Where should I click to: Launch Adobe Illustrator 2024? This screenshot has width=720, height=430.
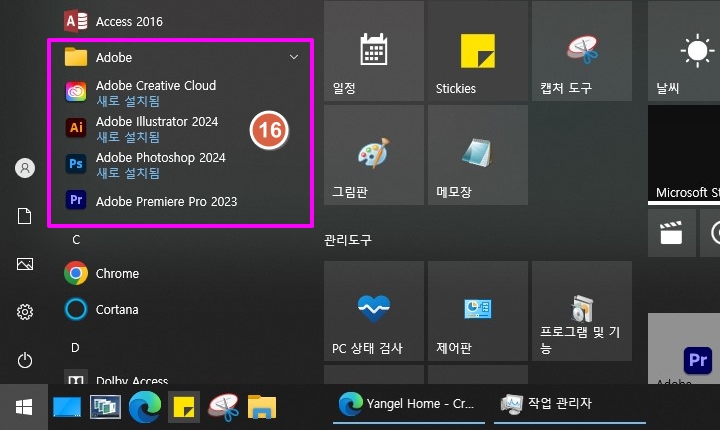tap(181, 128)
